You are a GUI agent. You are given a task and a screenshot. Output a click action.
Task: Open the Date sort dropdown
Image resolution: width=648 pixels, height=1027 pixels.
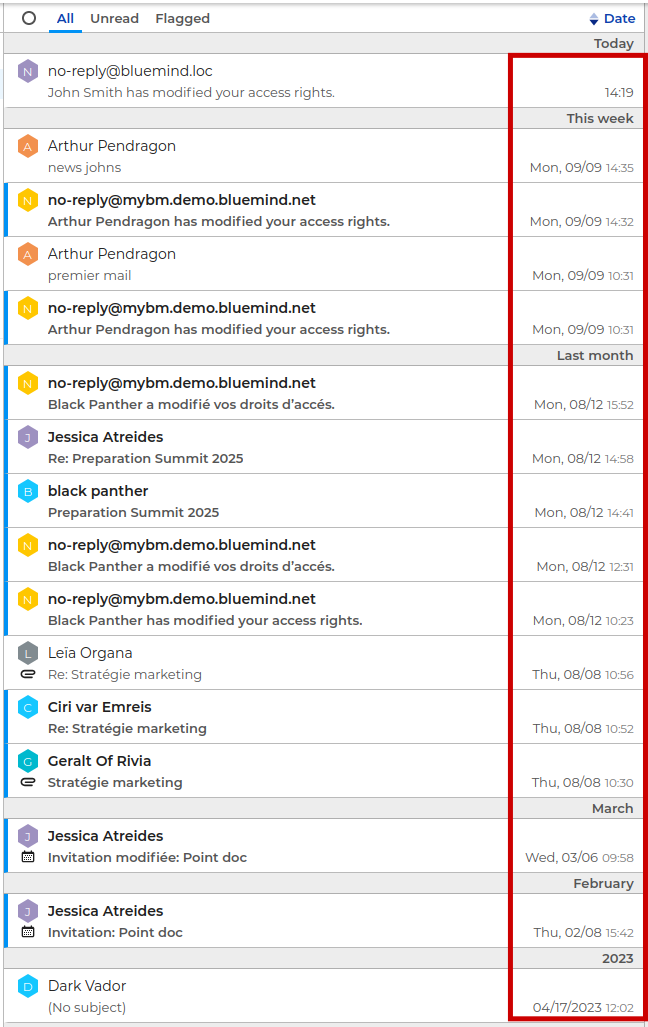(612, 18)
